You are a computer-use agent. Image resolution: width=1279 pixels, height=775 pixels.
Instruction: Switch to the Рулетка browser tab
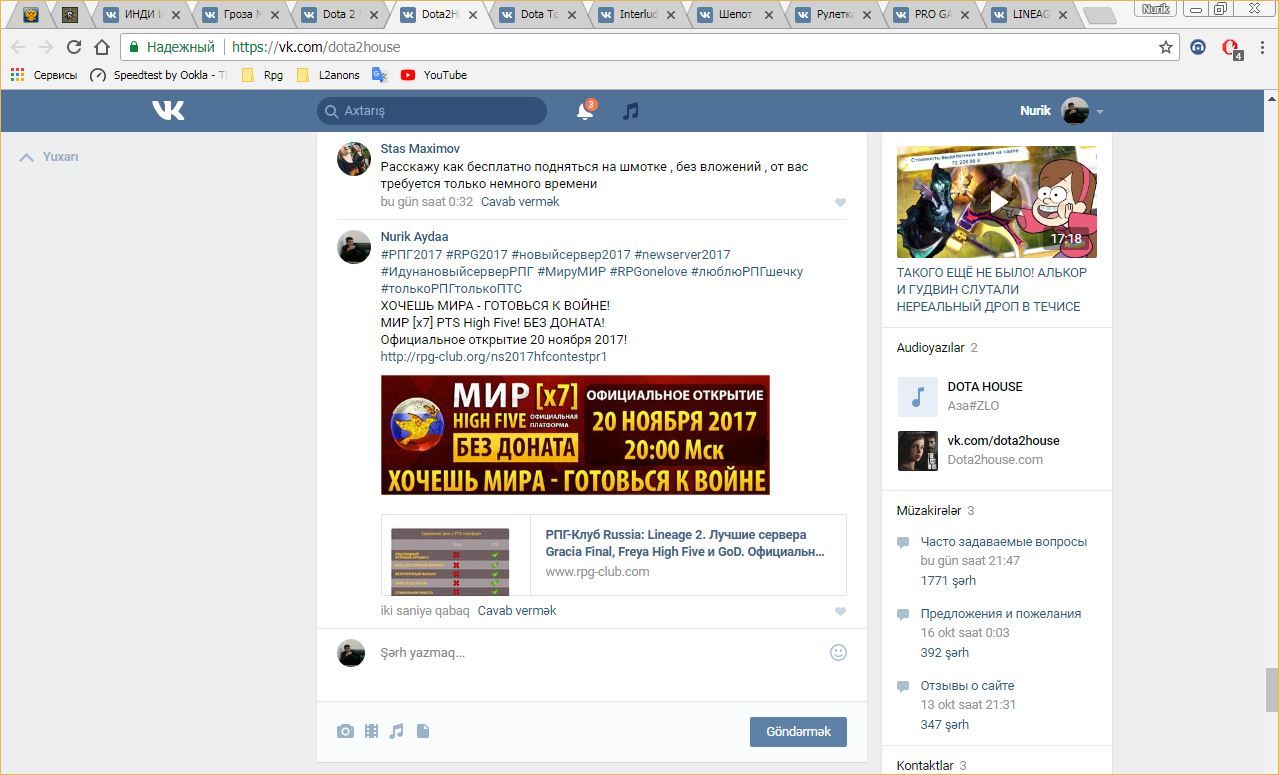(x=835, y=15)
